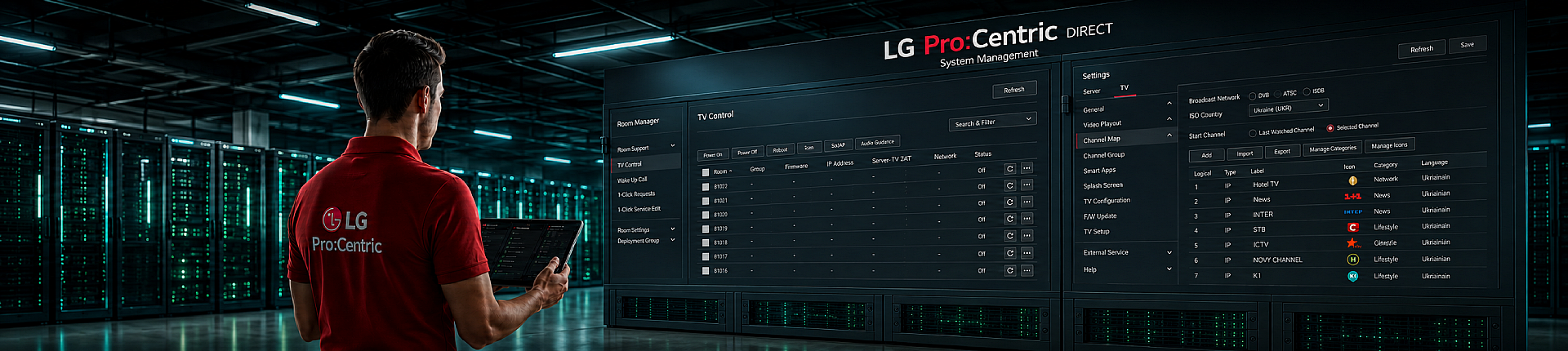Check the box for room 81019
The height and width of the screenshot is (351, 1568).
[706, 229]
